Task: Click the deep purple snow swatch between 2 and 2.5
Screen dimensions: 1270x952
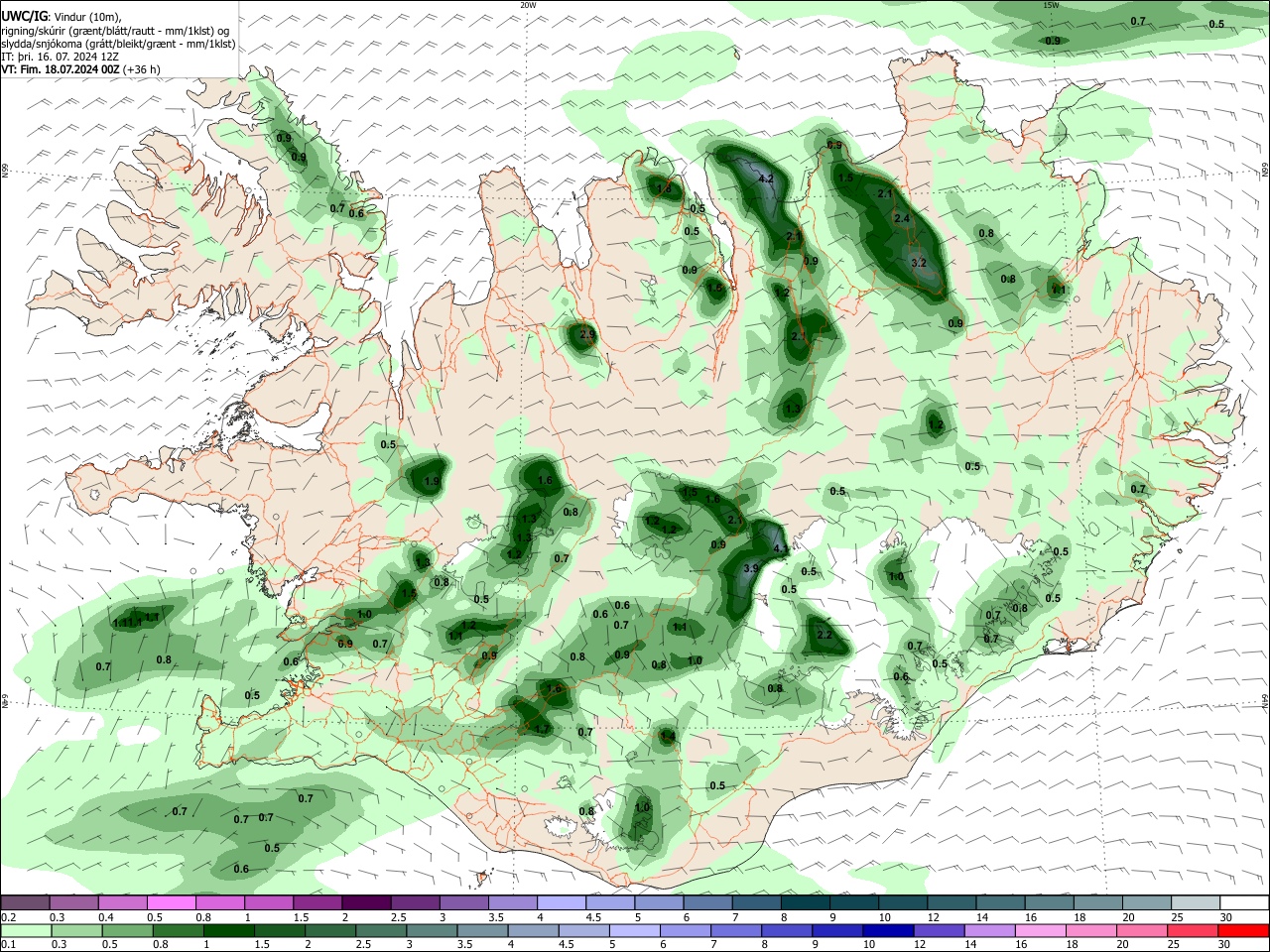Action: 366,902
